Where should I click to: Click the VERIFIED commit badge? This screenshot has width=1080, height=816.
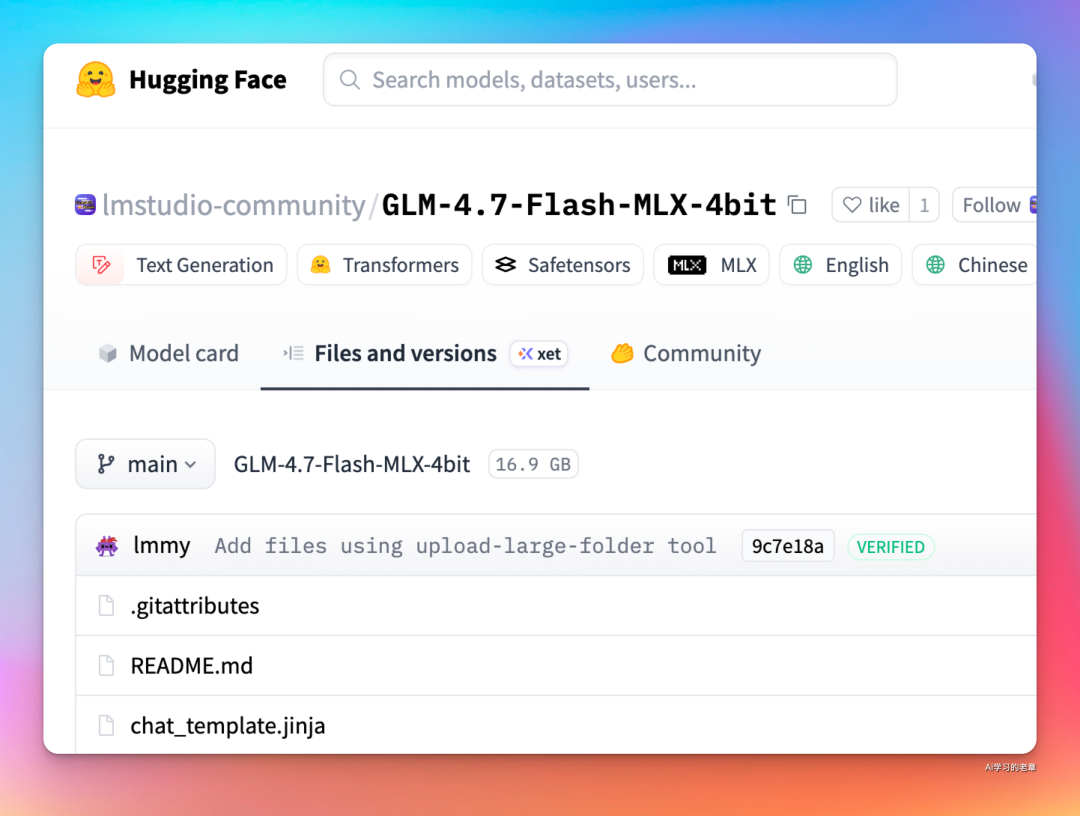891,547
